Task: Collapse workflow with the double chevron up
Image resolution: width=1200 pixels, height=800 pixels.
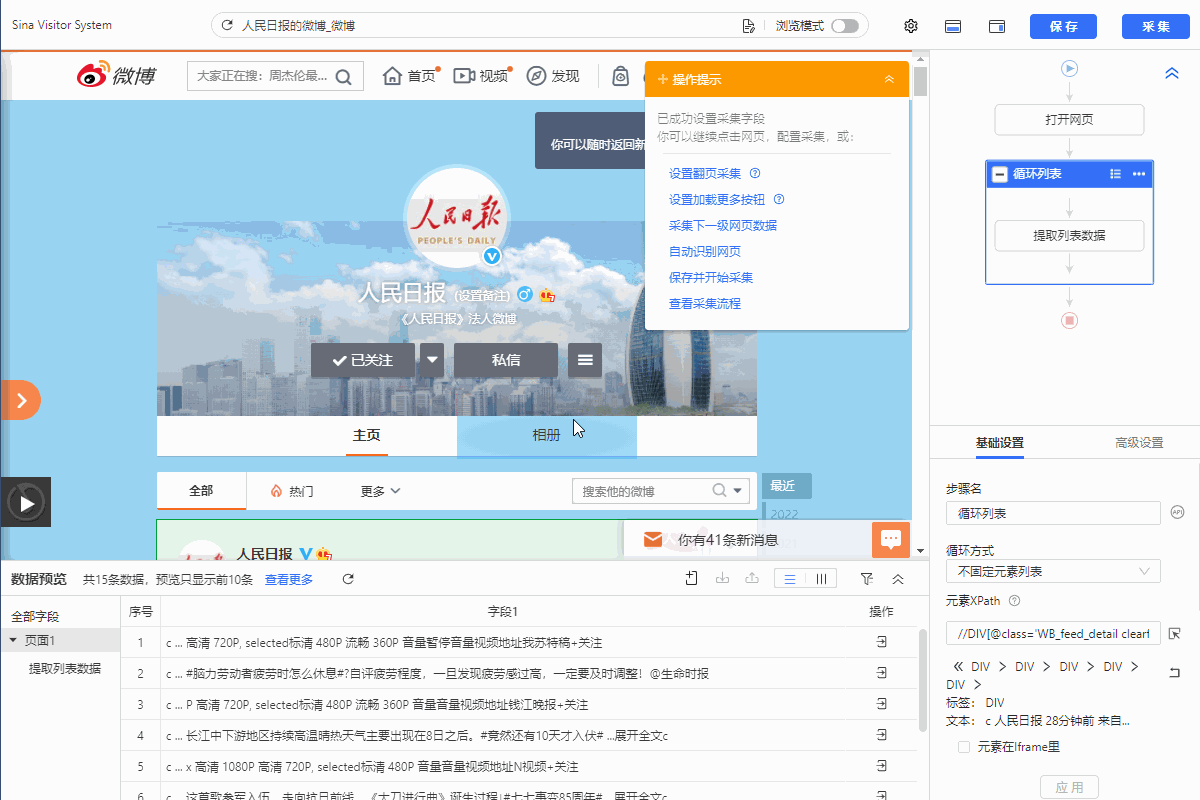Action: click(x=1172, y=73)
